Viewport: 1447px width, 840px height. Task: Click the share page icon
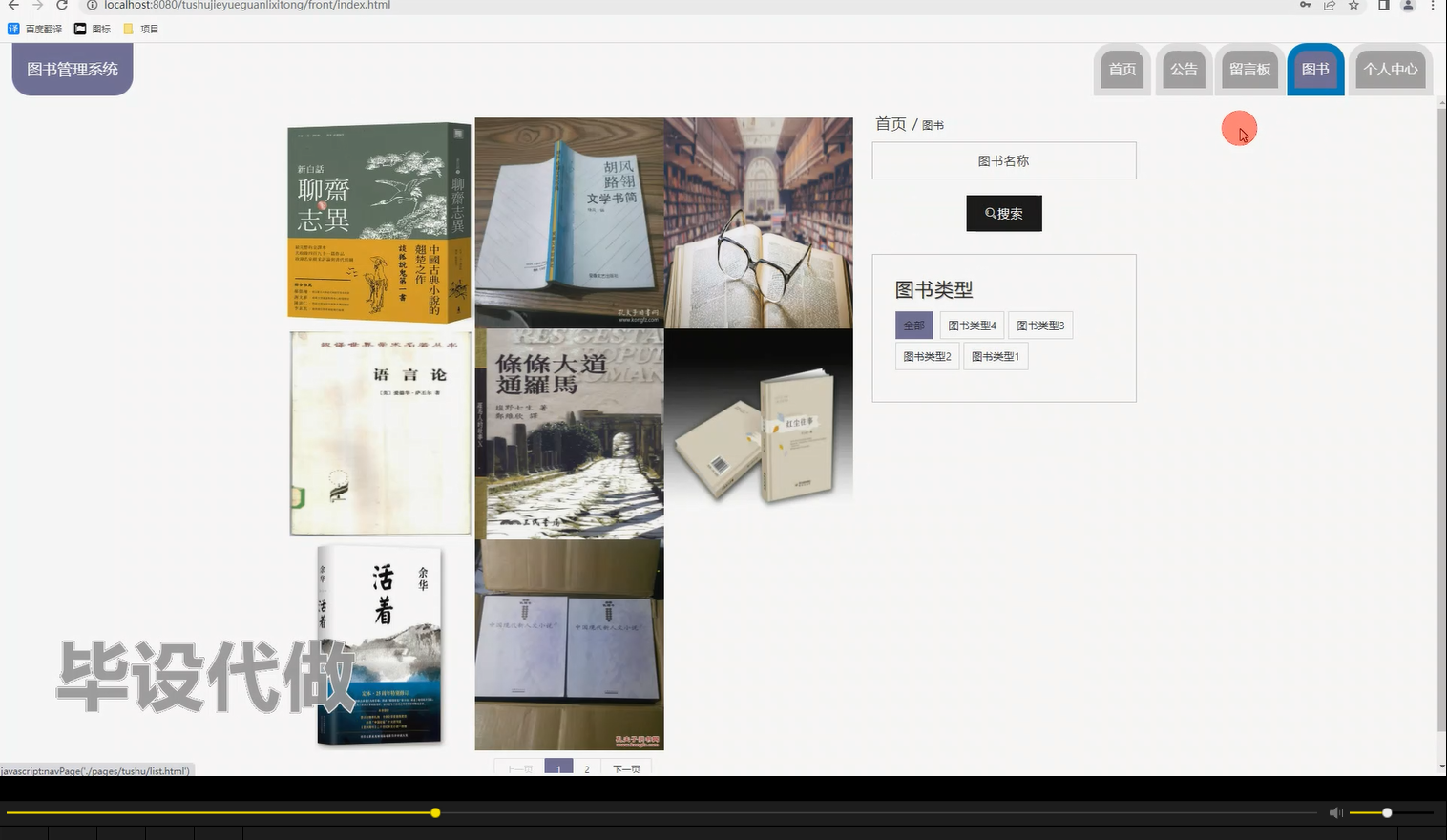[x=1330, y=5]
